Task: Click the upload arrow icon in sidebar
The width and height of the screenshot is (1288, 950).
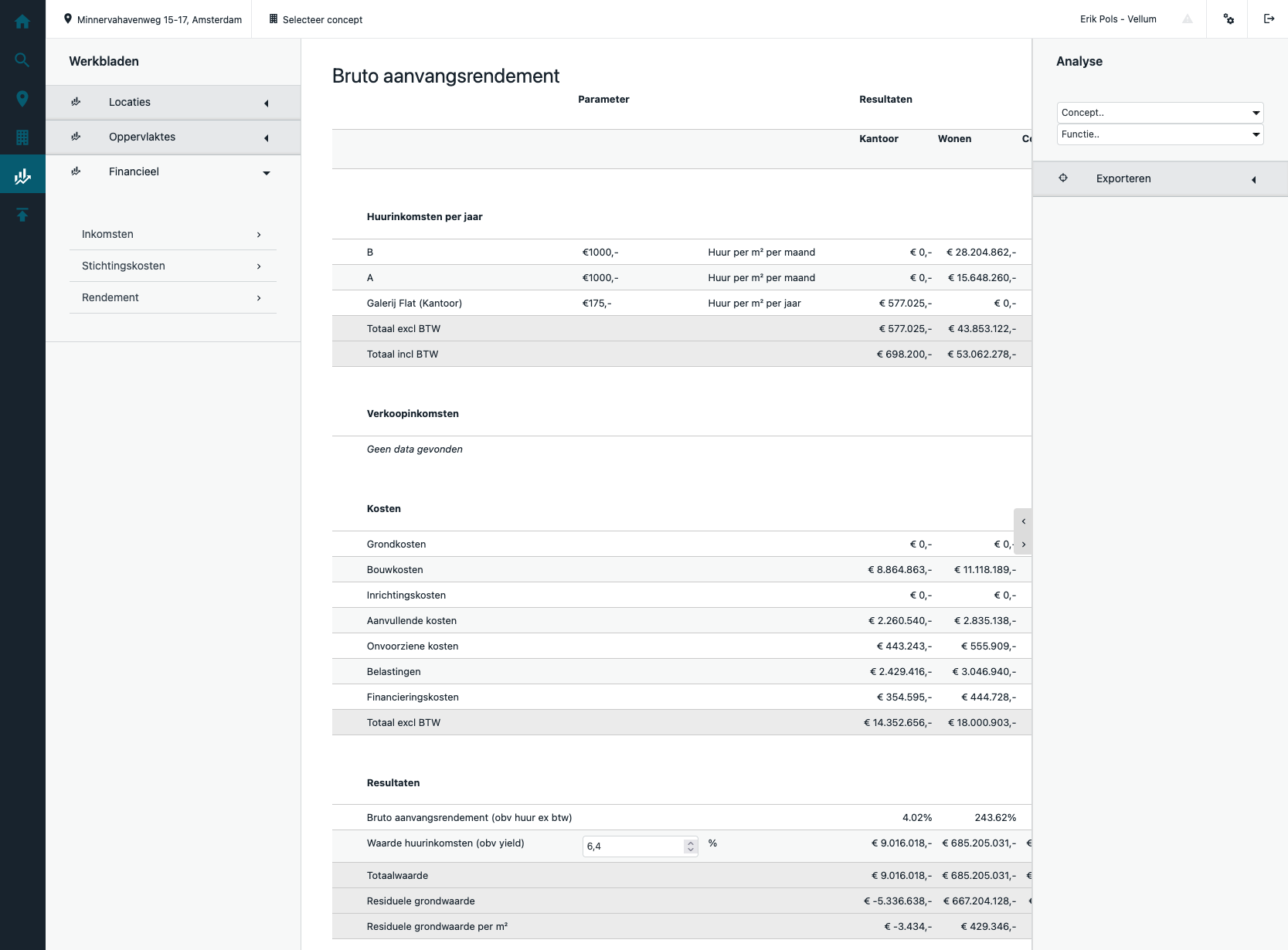Action: coord(22,215)
